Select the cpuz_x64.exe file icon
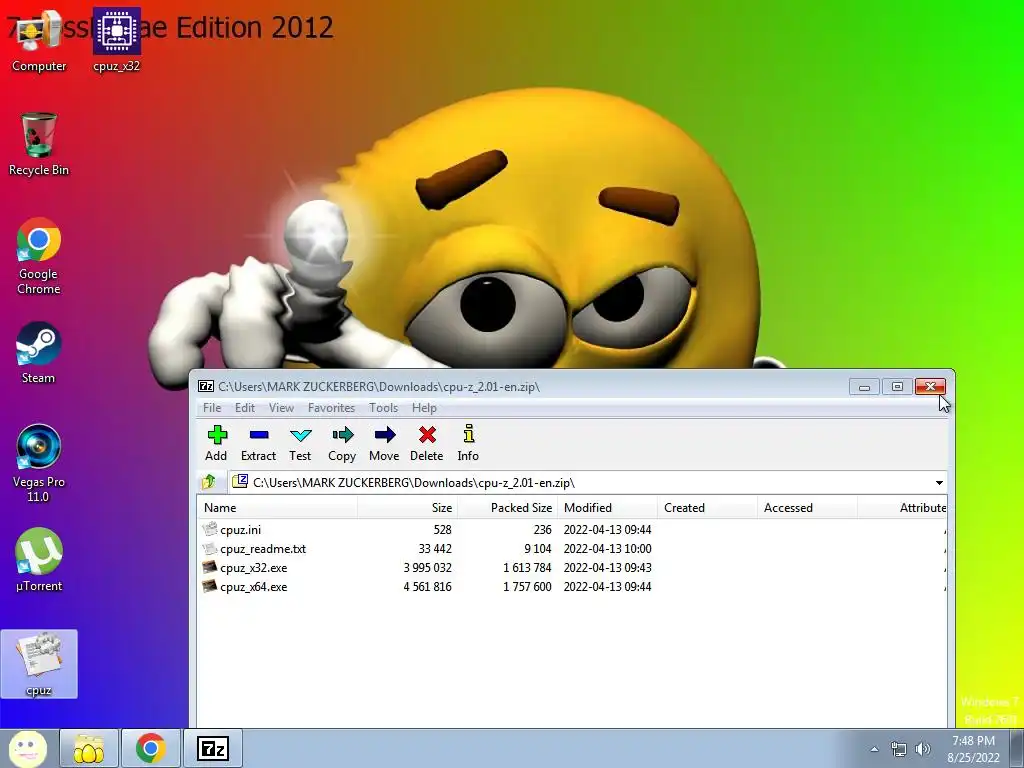This screenshot has width=1024, height=768. point(210,586)
